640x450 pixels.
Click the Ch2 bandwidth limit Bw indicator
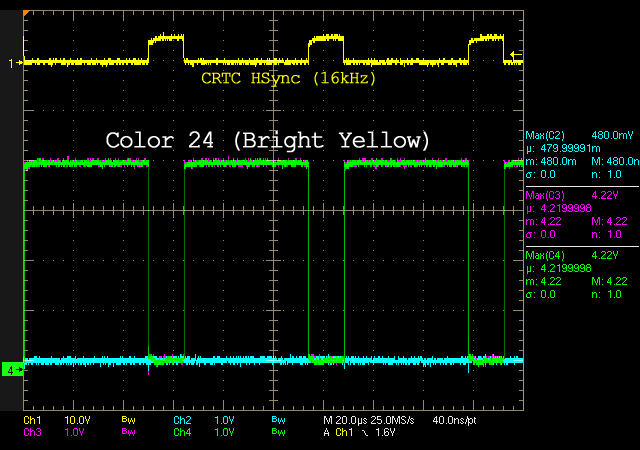pos(278,420)
